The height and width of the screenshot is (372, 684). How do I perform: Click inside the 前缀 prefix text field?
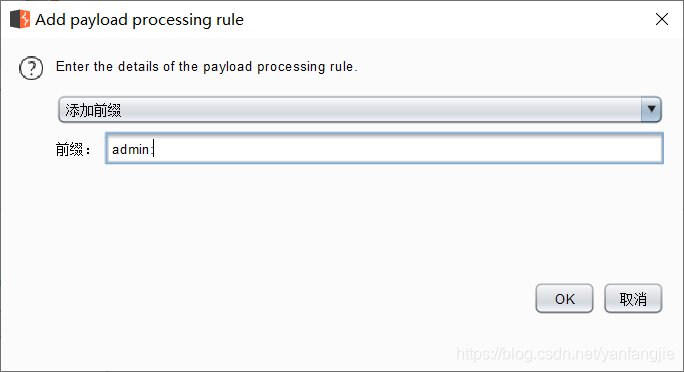click(x=384, y=149)
